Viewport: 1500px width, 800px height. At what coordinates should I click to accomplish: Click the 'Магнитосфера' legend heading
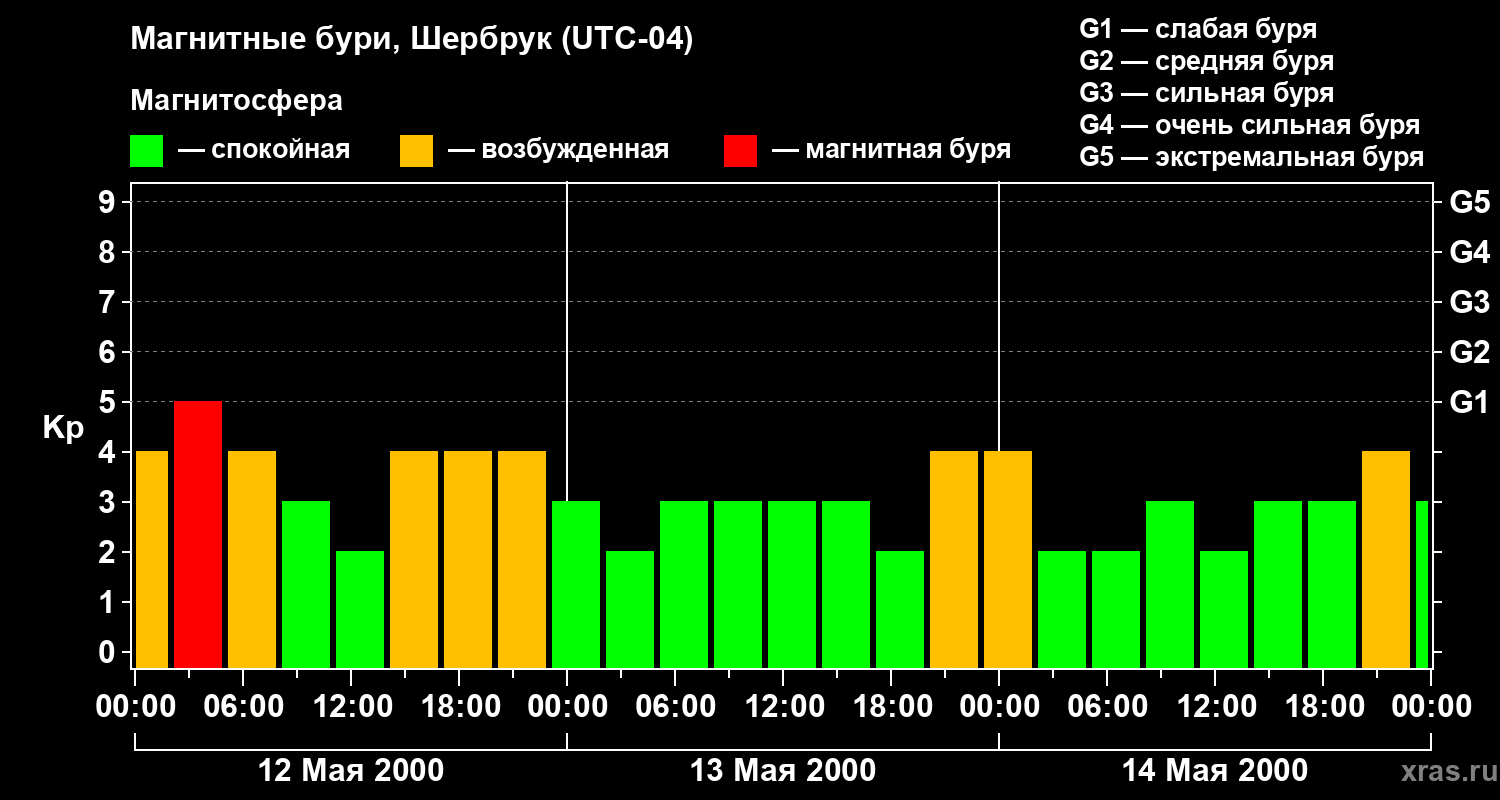236,101
